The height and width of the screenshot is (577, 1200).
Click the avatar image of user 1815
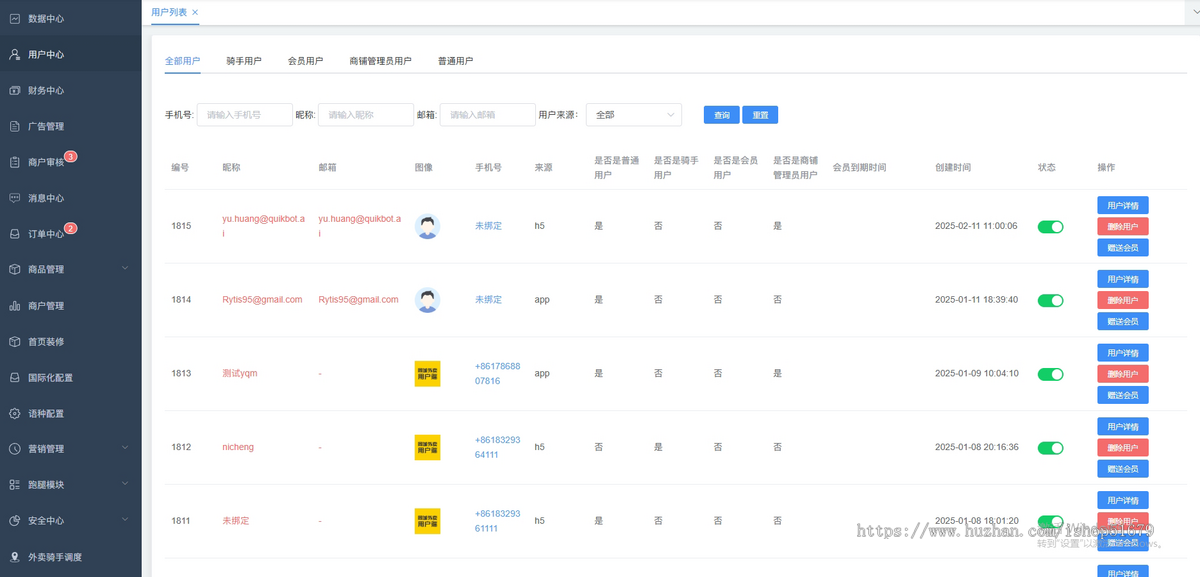coord(427,227)
